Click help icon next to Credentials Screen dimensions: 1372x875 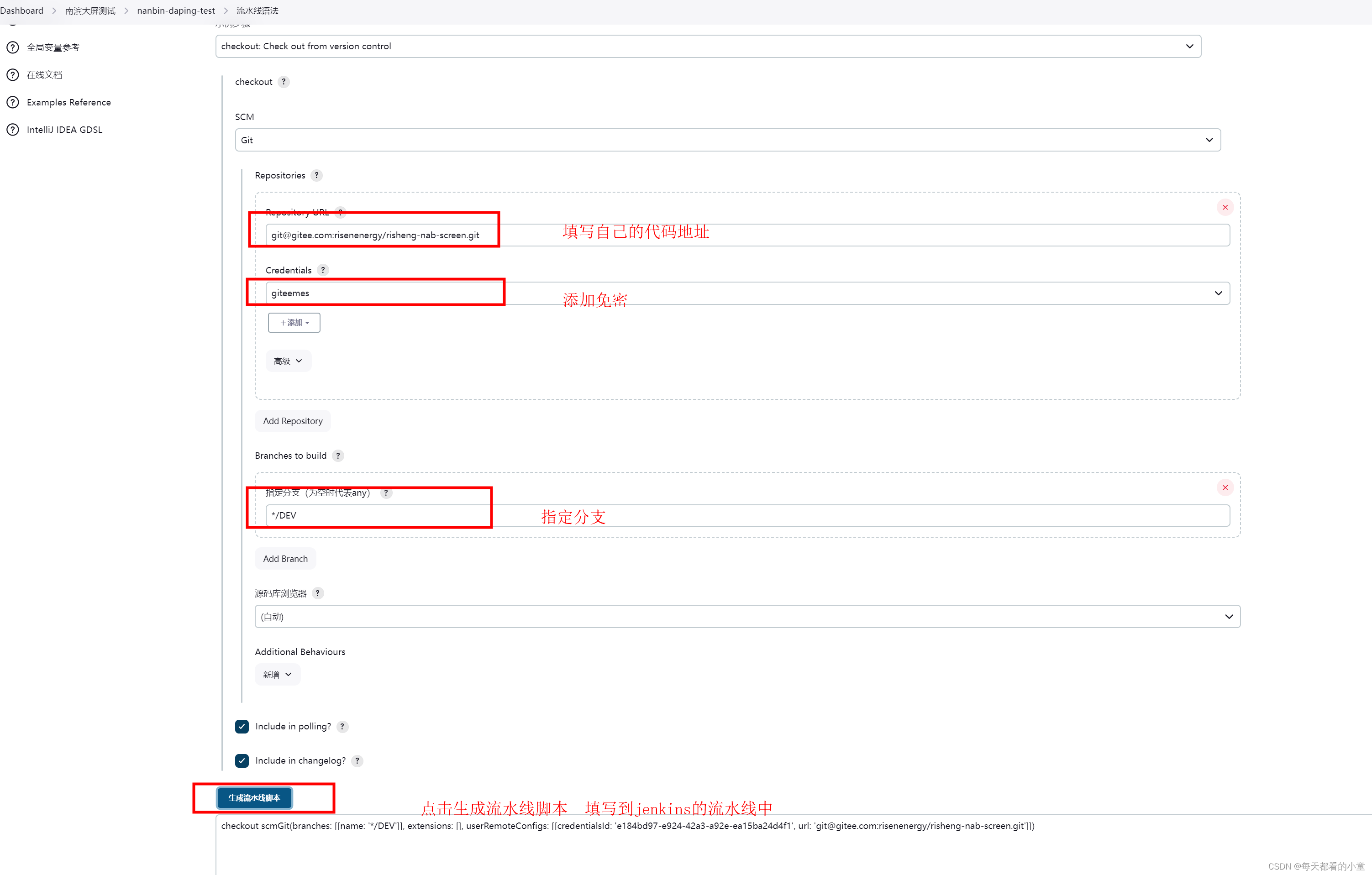322,269
